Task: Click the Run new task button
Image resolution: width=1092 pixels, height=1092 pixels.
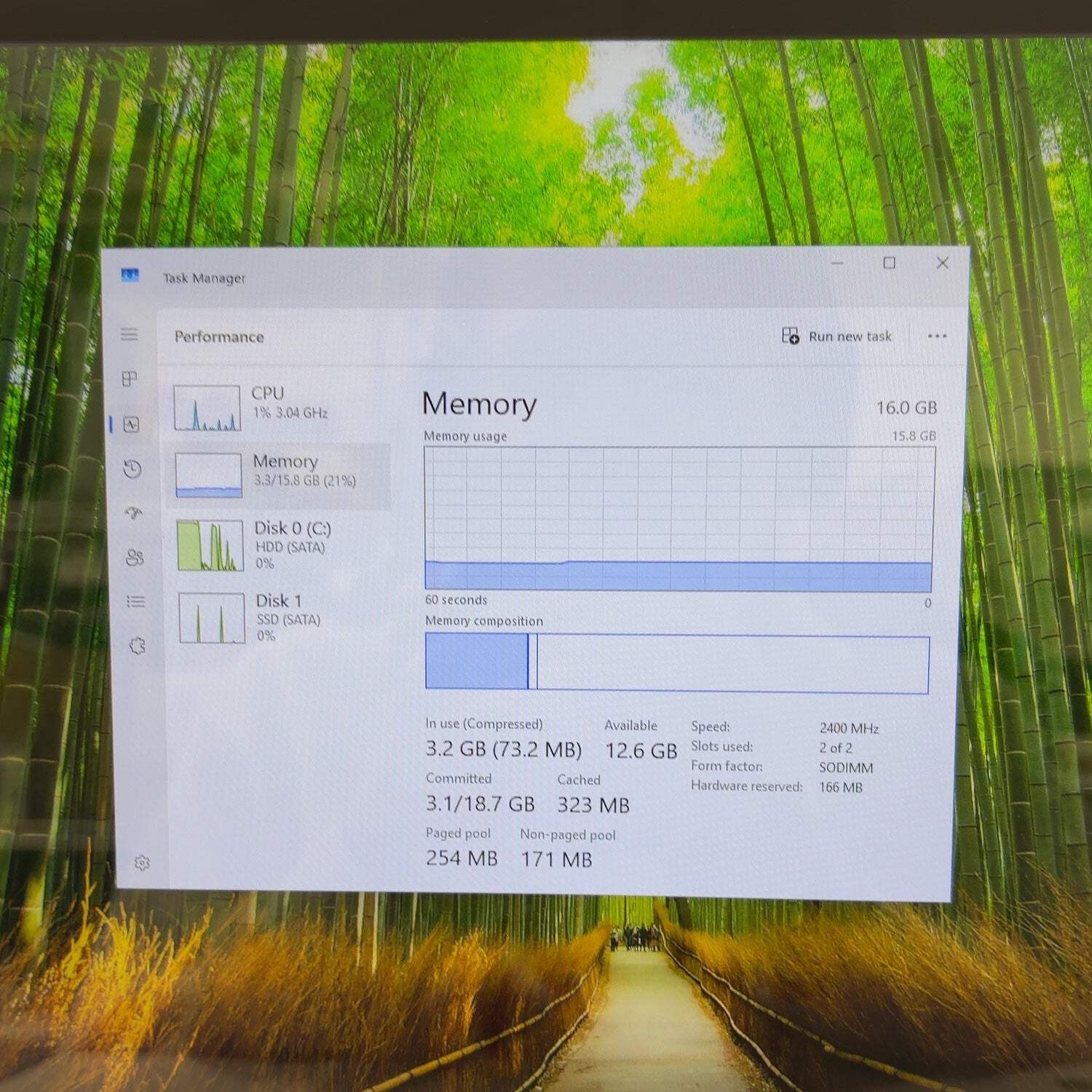Action: click(837, 336)
